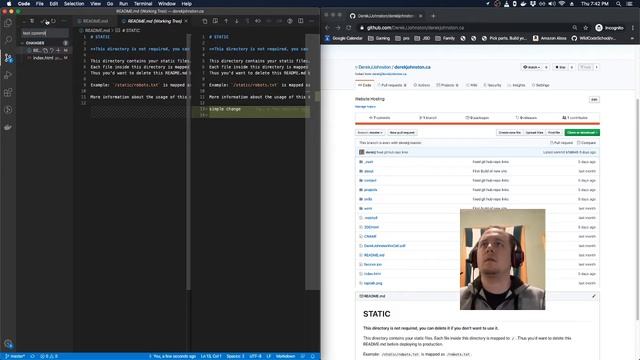
Task: Open Manage gear at activity bar bottom
Action: click(x=8, y=344)
